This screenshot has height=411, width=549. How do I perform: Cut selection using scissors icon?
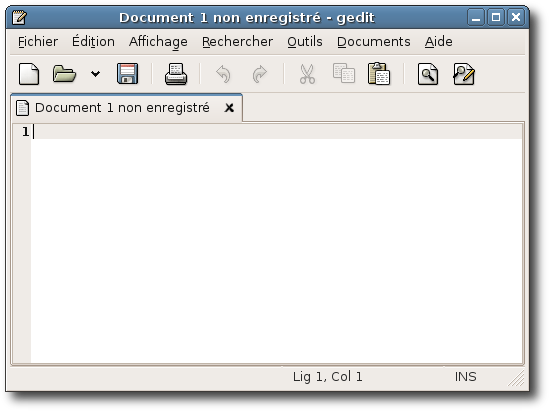307,74
